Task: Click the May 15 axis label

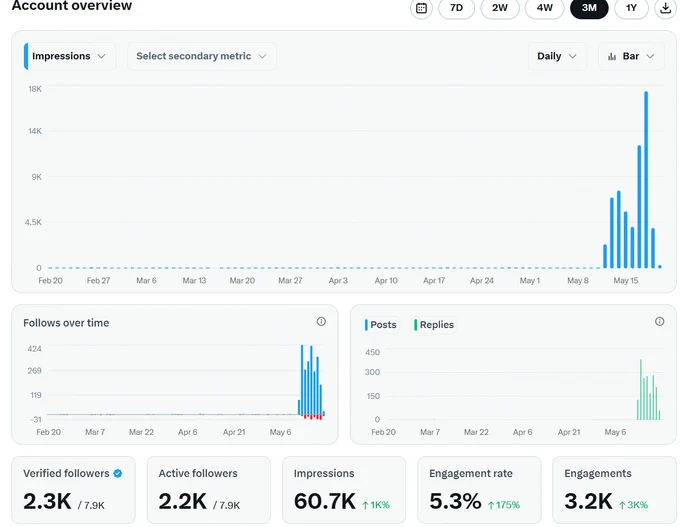Action: pyautogui.click(x=625, y=281)
